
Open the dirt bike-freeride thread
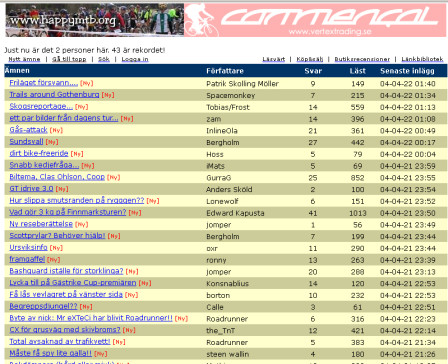pyautogui.click(x=39, y=153)
